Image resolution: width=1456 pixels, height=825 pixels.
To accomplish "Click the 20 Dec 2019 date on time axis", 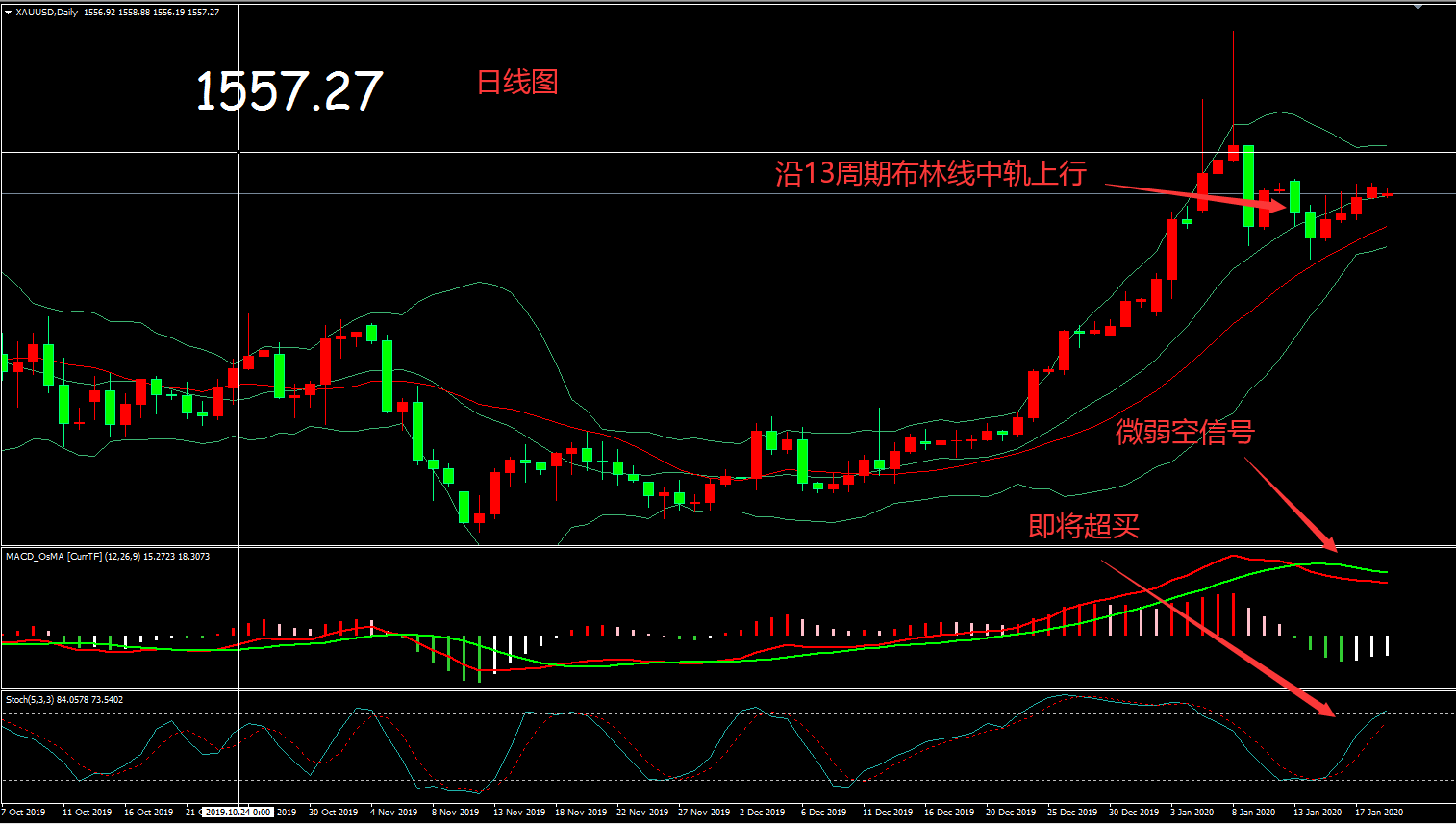I will [1011, 812].
